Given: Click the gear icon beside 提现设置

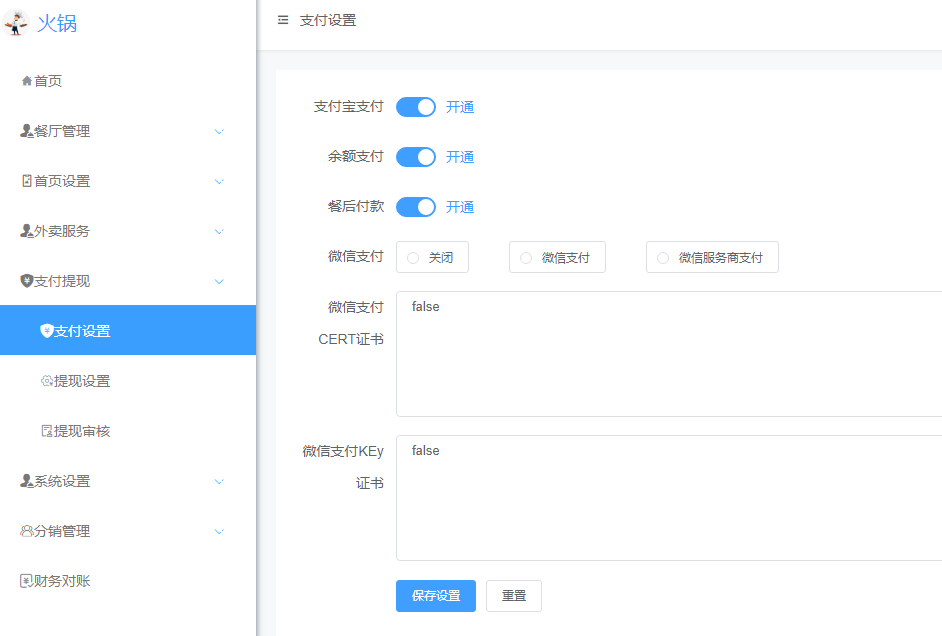Looking at the screenshot, I should pyautogui.click(x=46, y=381).
